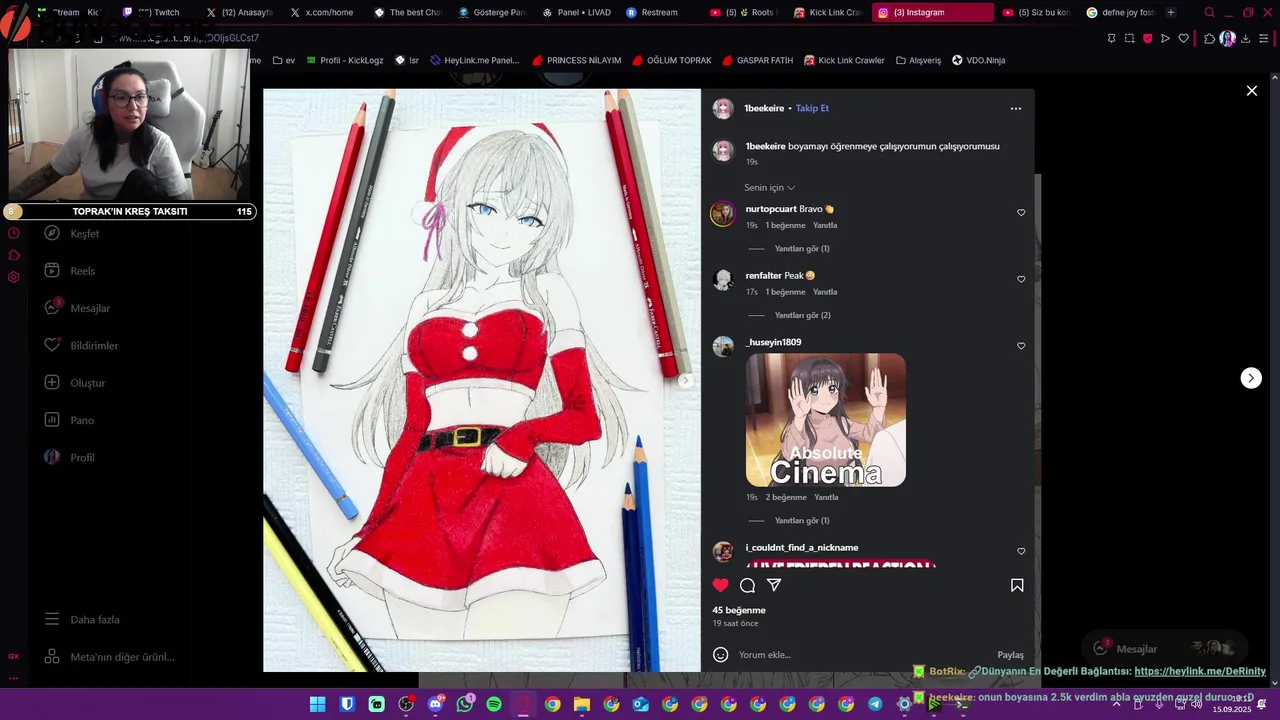Open the GASPAR FATİH bookmark

tap(757, 60)
